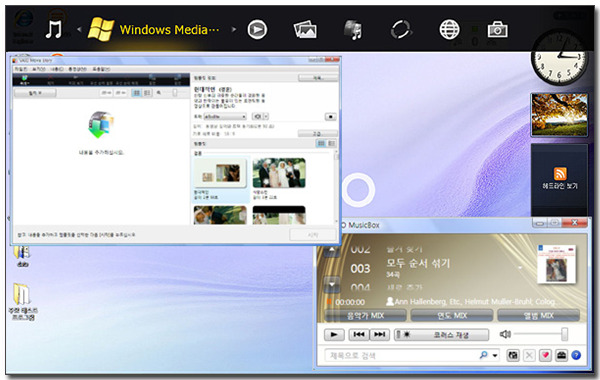The height and width of the screenshot is (380, 600).
Task: Click the magnifier zoom icon in Movie Story
Action: [x=159, y=93]
